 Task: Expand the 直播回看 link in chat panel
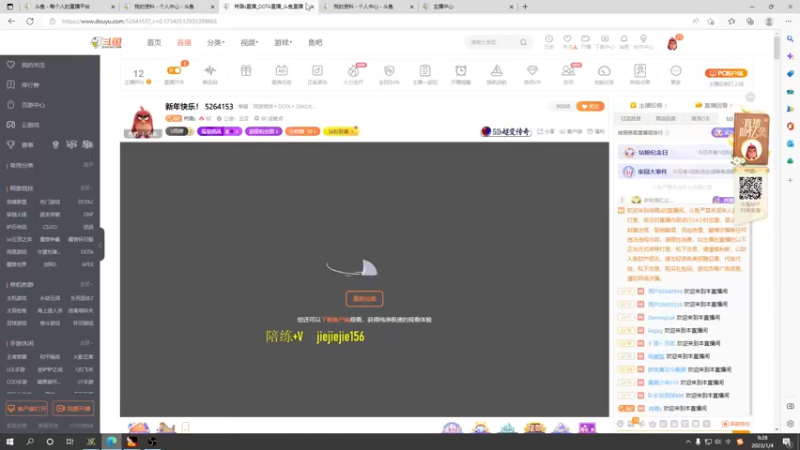click(x=714, y=105)
